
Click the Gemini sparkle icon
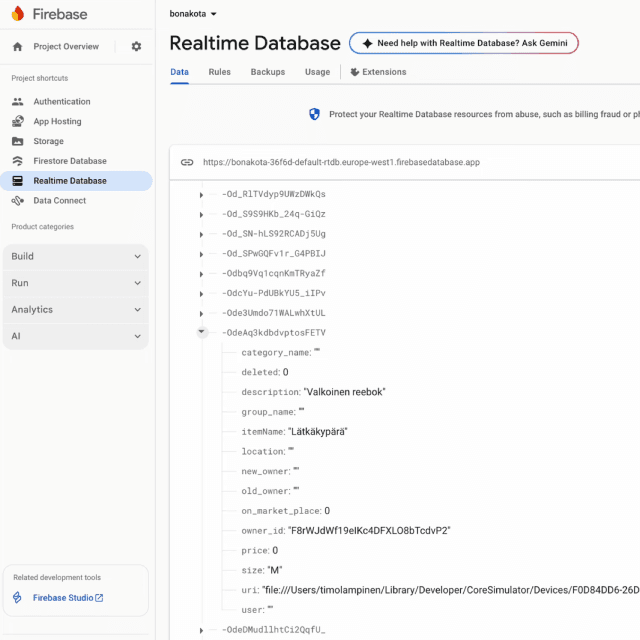(367, 43)
